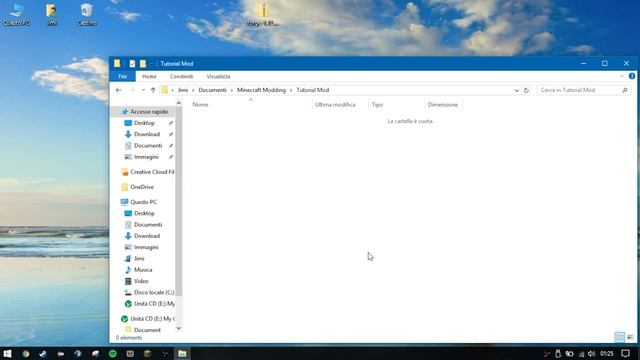Select Questo PC in the navigation pane
Viewport: 640px width, 360px height.
[x=139, y=202]
